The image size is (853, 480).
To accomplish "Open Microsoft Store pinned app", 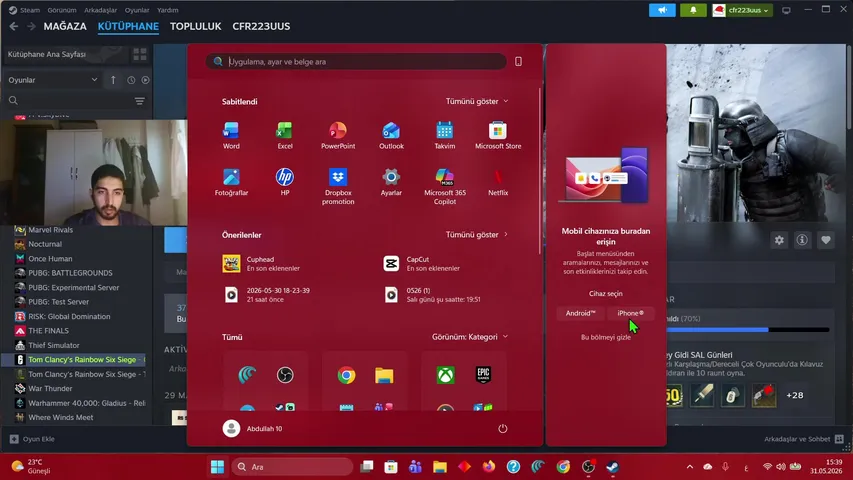I will pyautogui.click(x=498, y=135).
